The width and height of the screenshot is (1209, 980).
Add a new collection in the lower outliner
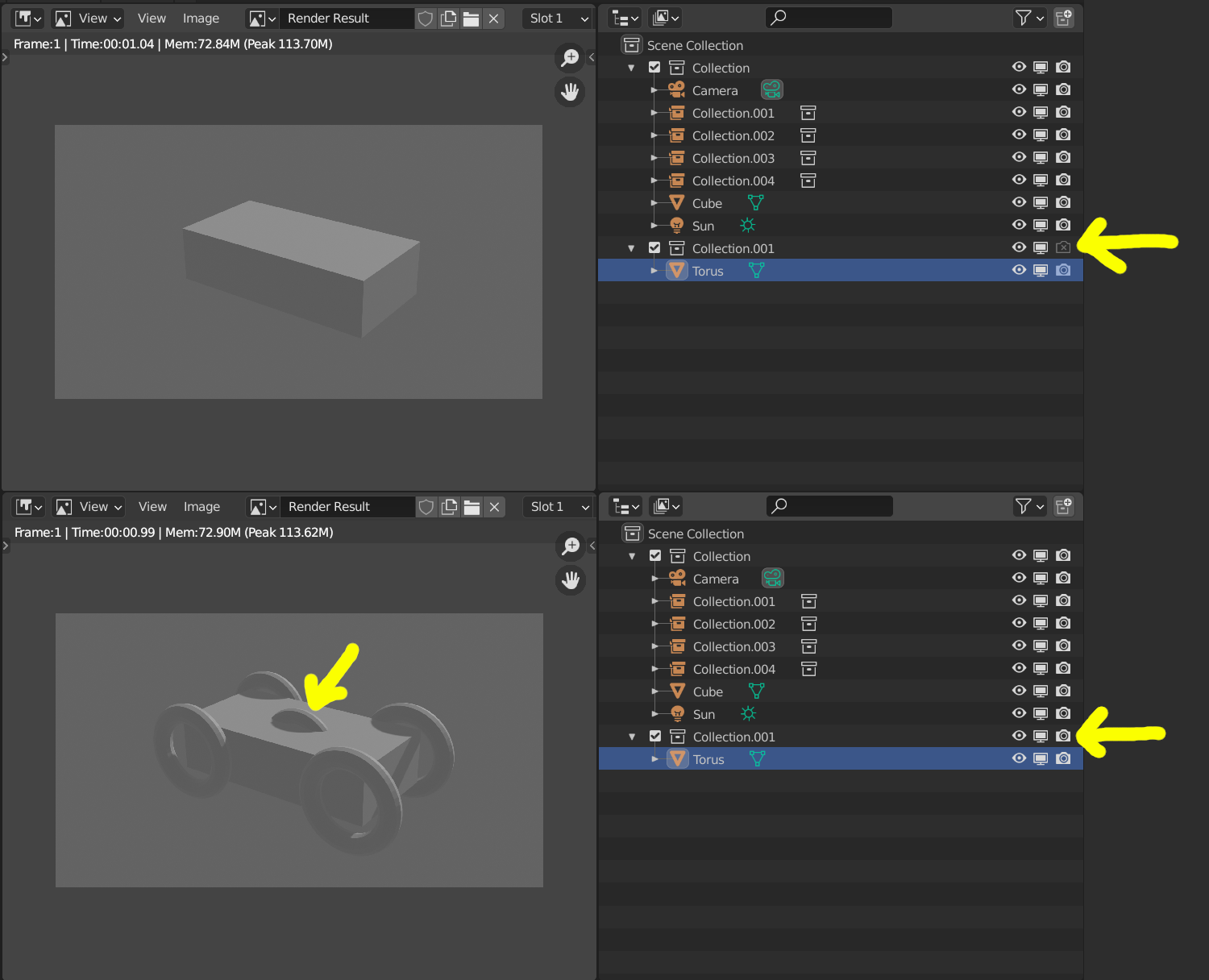[1064, 506]
